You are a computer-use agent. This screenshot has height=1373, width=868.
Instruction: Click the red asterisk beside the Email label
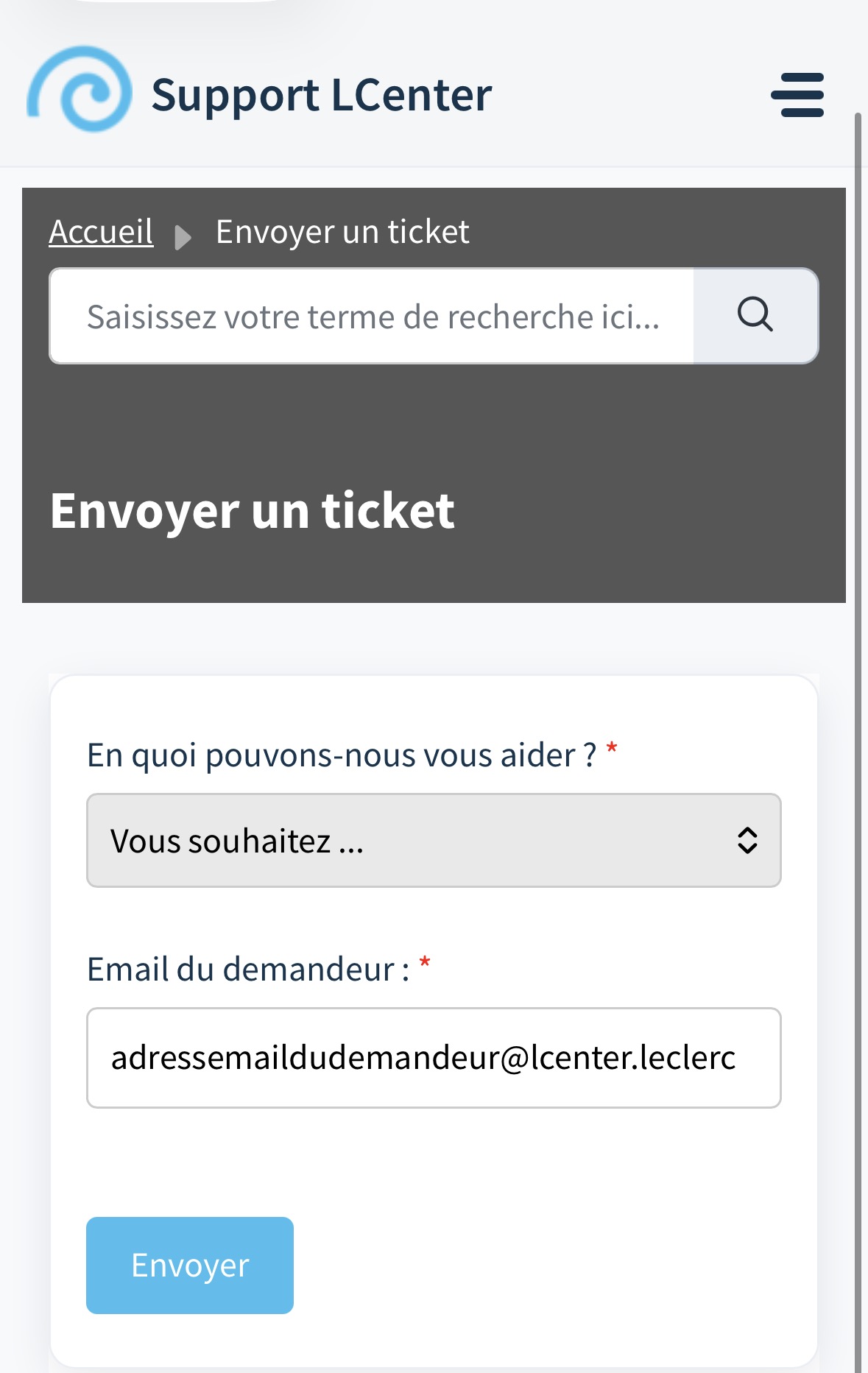(424, 964)
